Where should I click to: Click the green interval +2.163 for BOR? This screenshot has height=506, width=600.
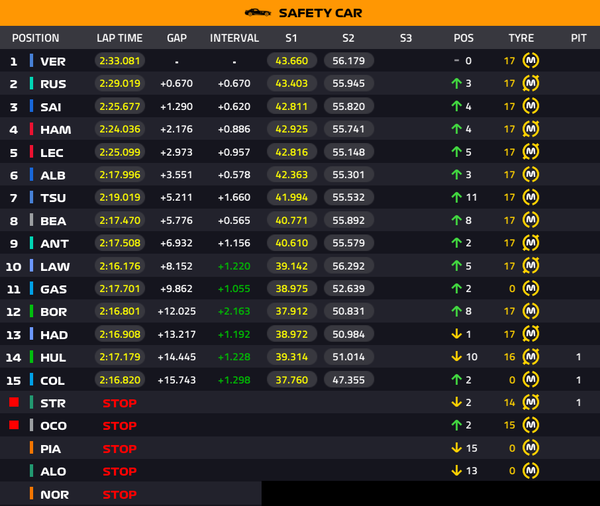[x=234, y=311]
